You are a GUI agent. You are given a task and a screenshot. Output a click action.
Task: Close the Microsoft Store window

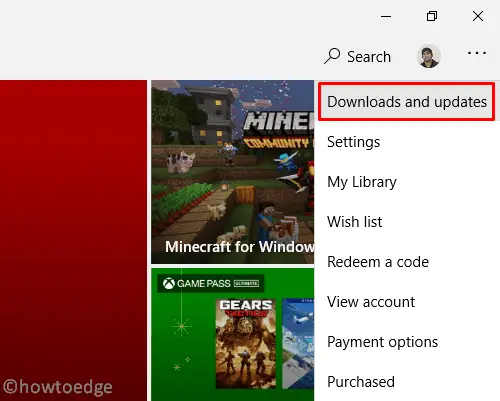click(478, 16)
